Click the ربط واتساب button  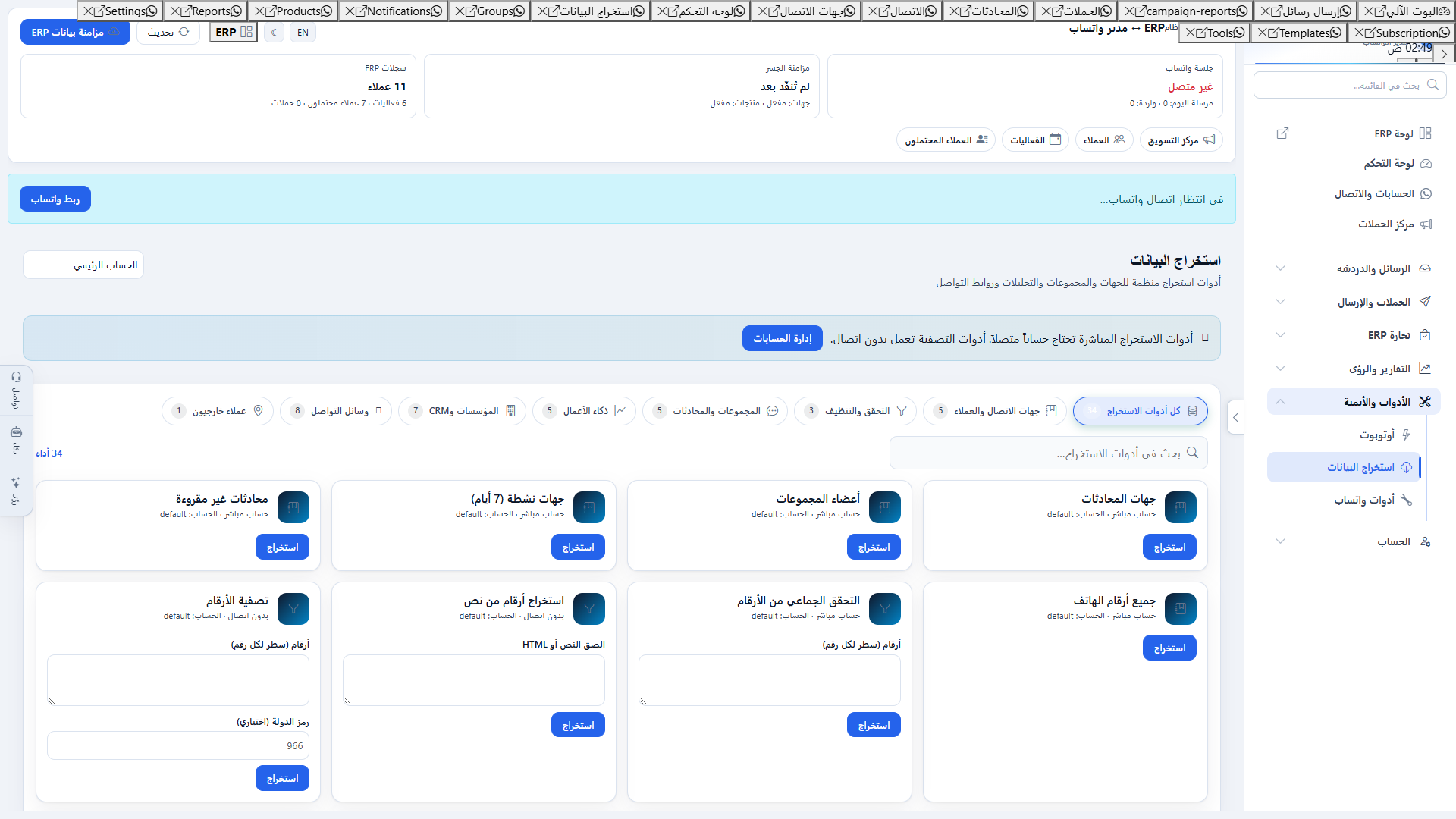[55, 199]
